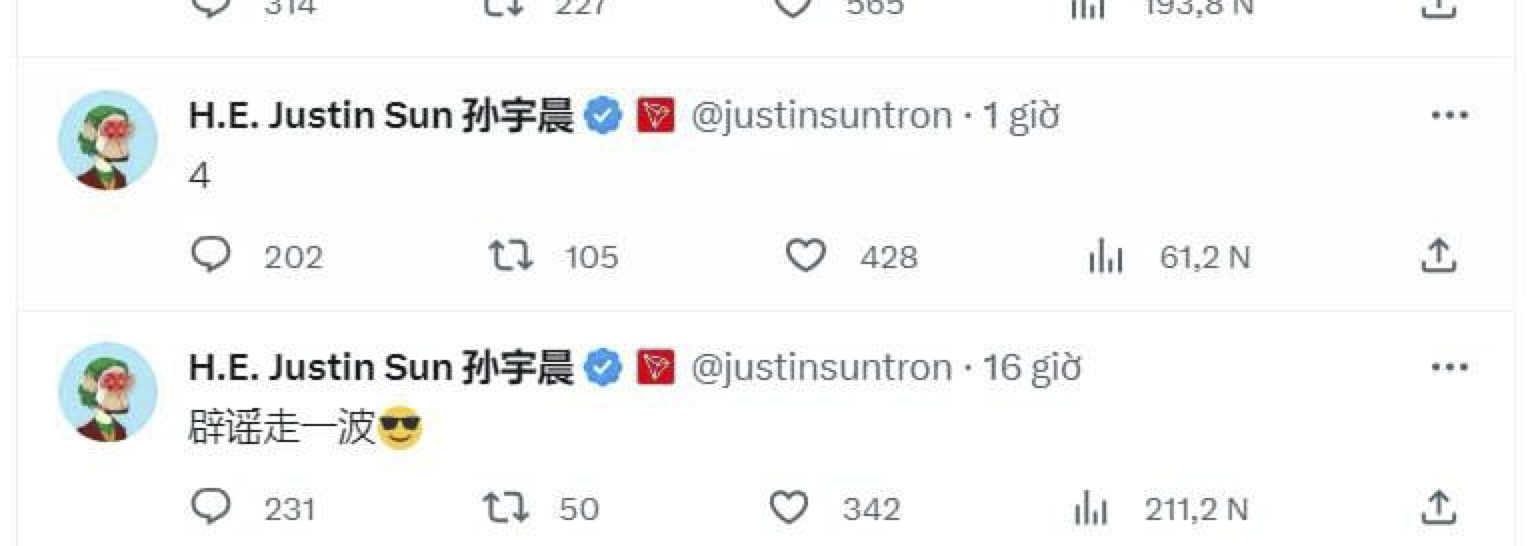The width and height of the screenshot is (1530, 546).
Task: Click the blue verified badge on the 16 giờ tweet
Action: [x=603, y=368]
